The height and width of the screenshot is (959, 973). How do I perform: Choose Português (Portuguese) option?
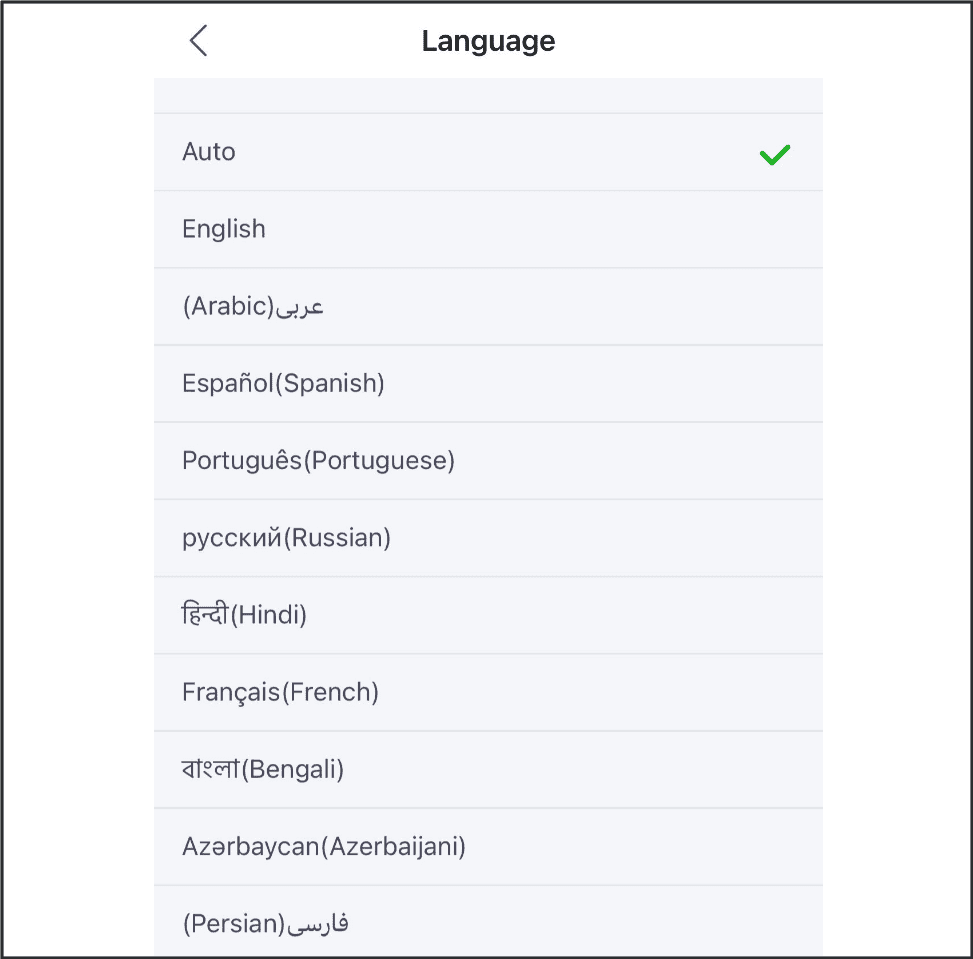488,461
